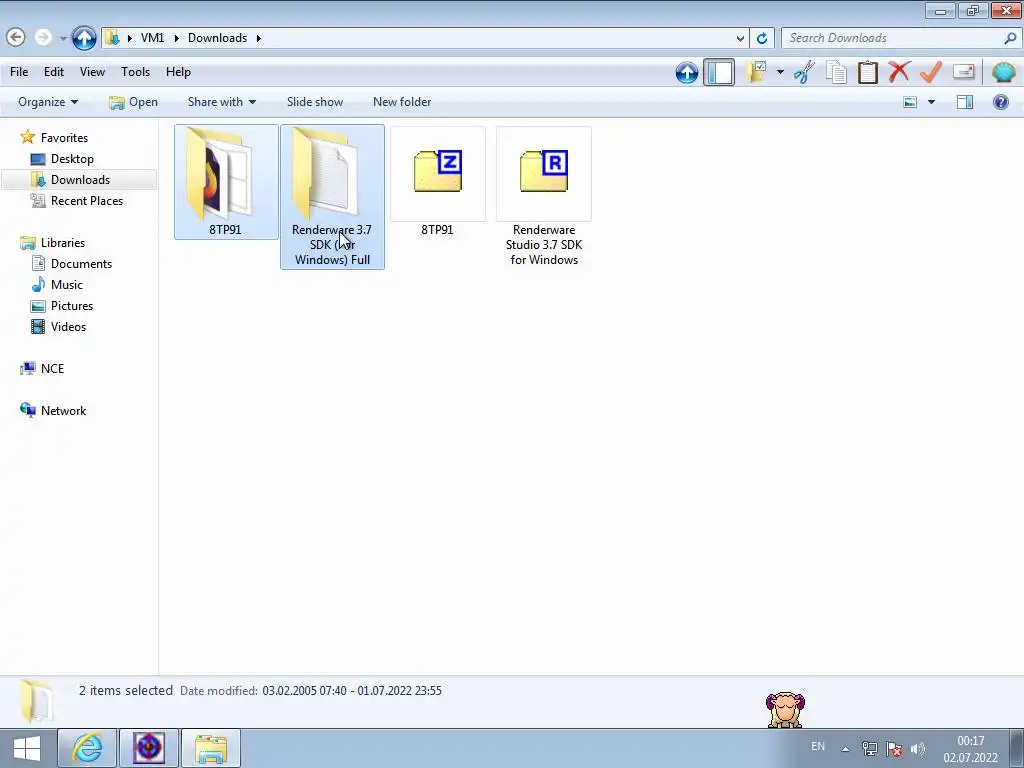
Task: Open the Edit menu
Action: click(x=54, y=72)
